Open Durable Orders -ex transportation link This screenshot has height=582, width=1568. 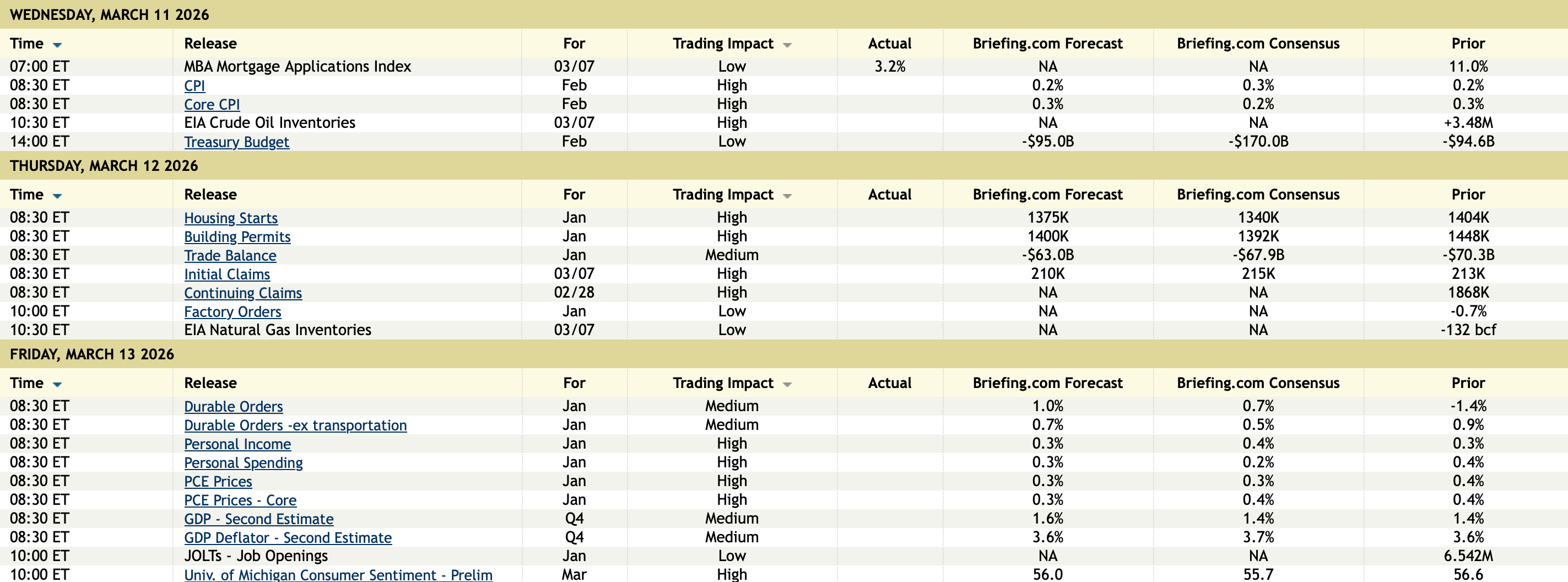(x=295, y=425)
